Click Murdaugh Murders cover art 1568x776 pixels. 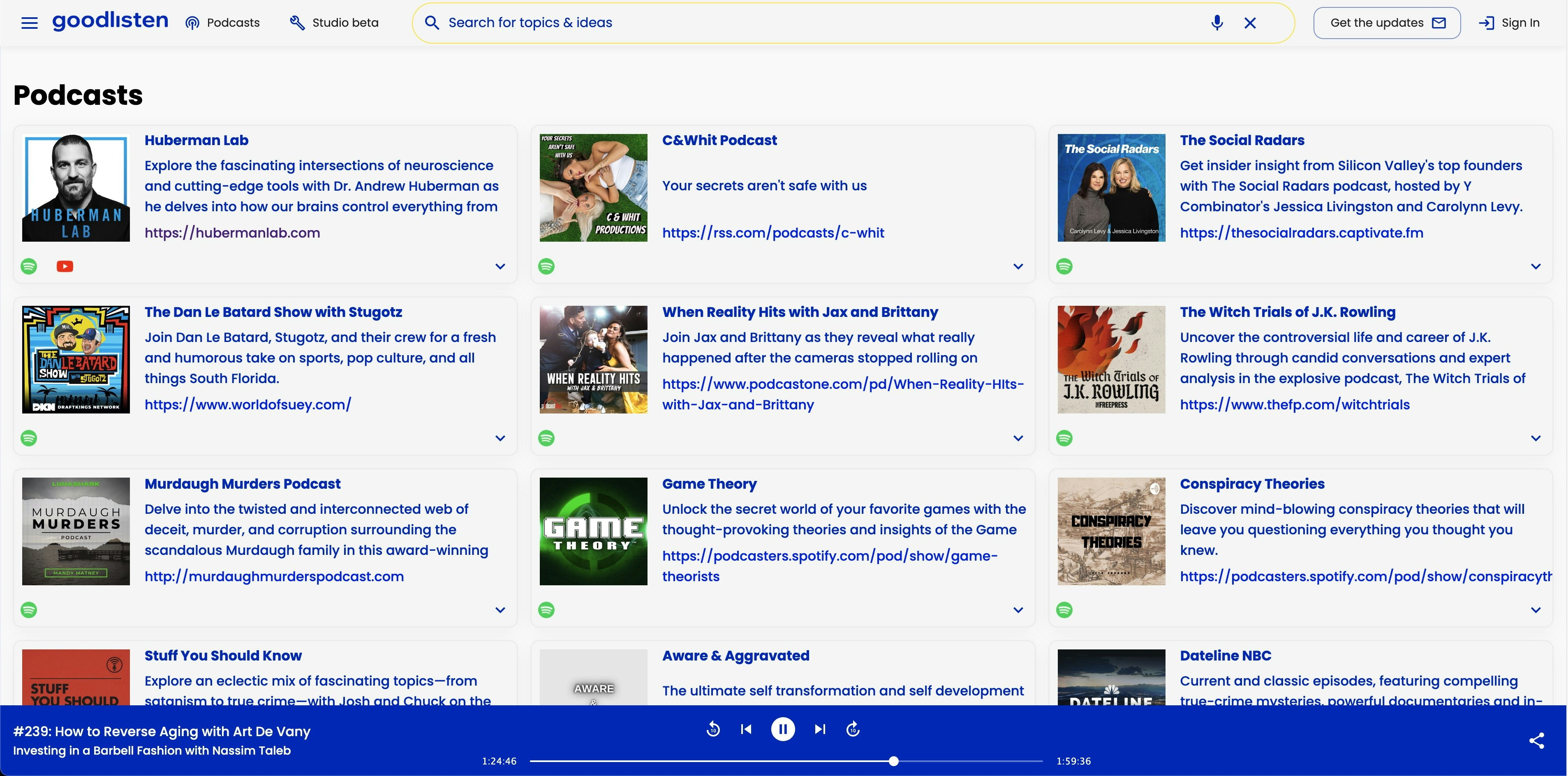click(x=76, y=531)
